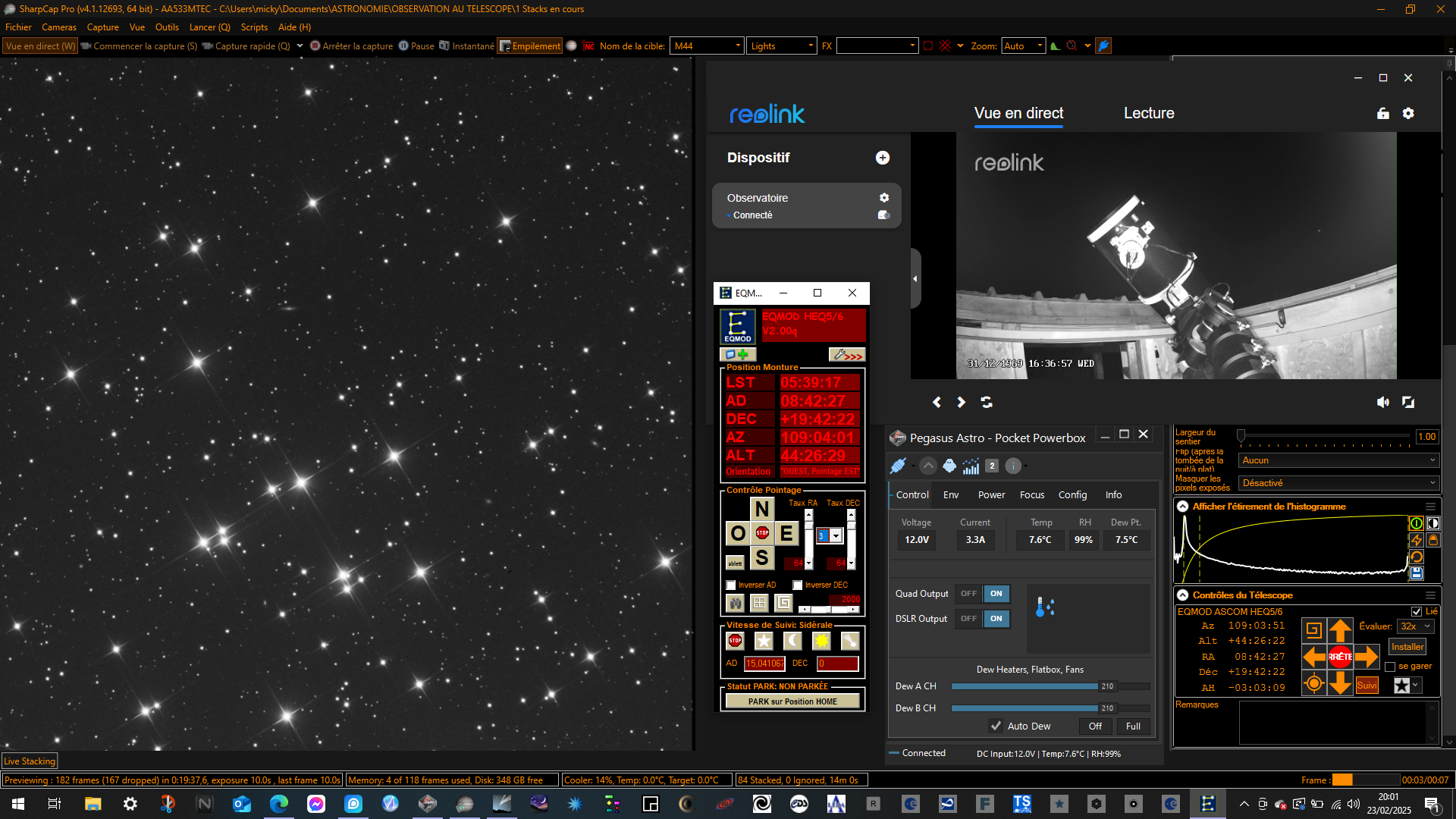Select sidereal tracking star icon in EQMOD
The image size is (1456, 819).
click(x=764, y=642)
